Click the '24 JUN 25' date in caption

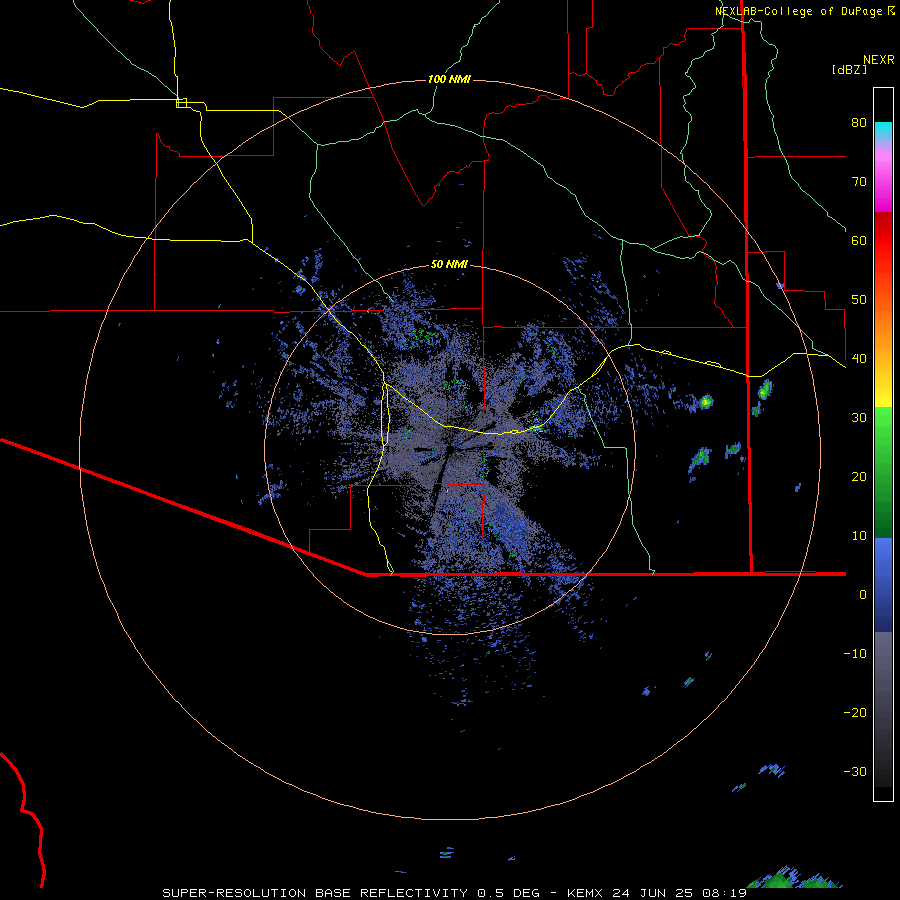tap(654, 893)
